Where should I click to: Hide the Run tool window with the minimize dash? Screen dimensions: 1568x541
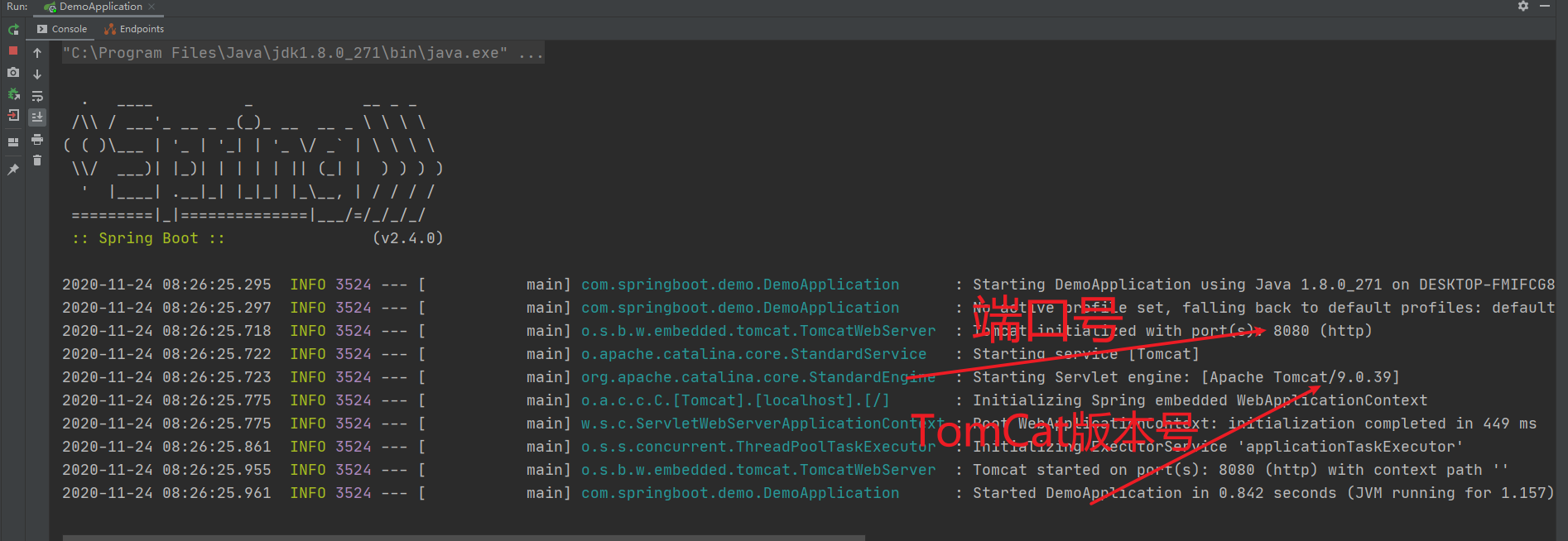[x=1545, y=7]
